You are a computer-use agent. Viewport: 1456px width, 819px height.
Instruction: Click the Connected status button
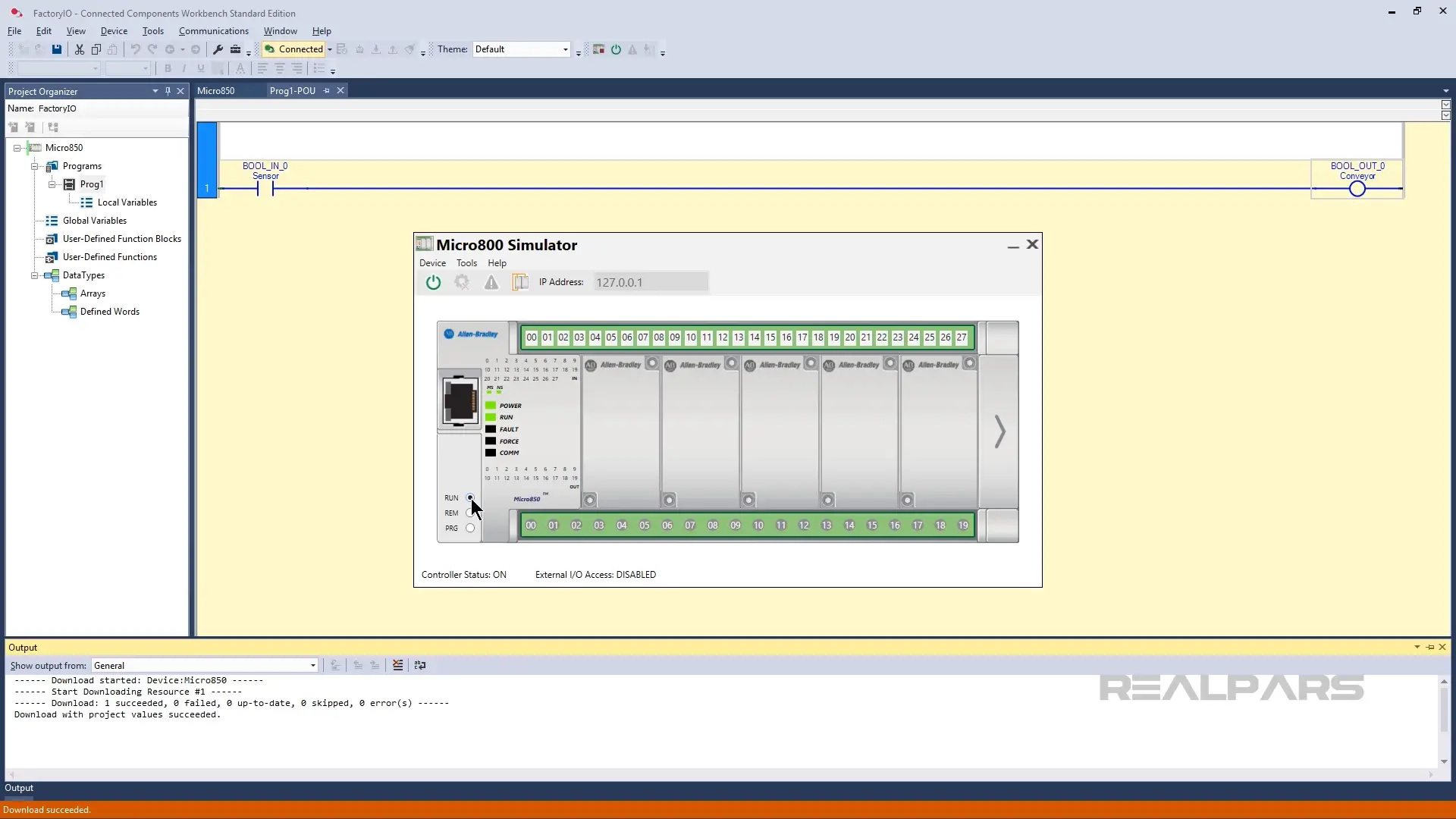pos(293,49)
